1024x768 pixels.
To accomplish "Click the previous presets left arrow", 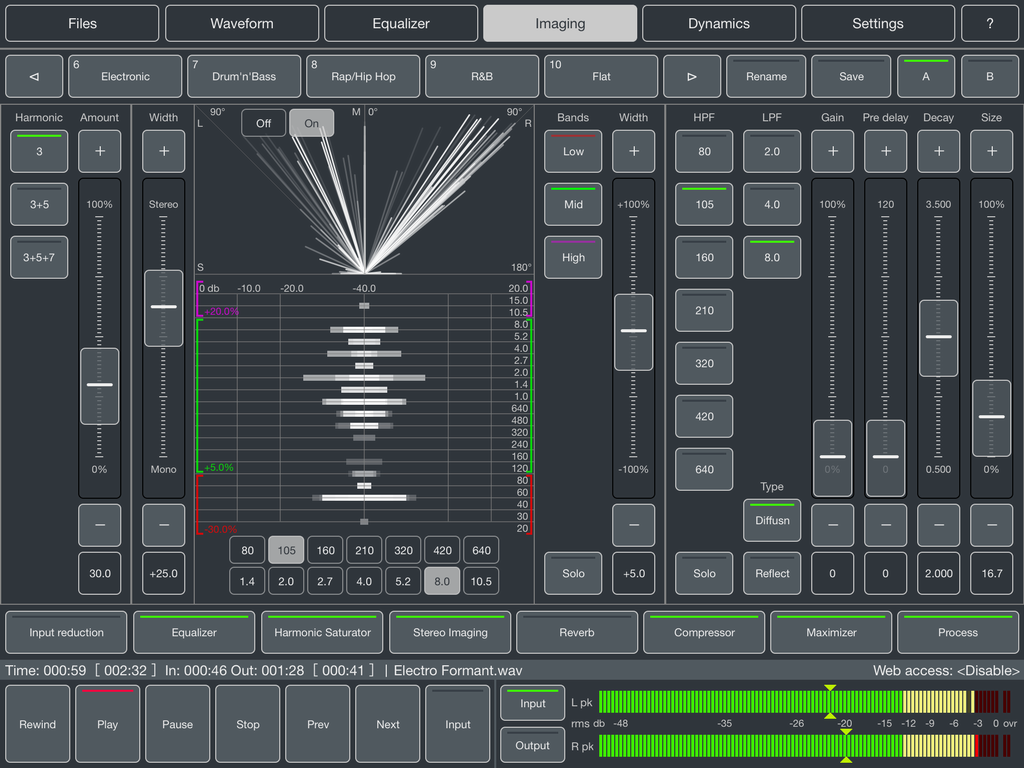I will pos(34,76).
